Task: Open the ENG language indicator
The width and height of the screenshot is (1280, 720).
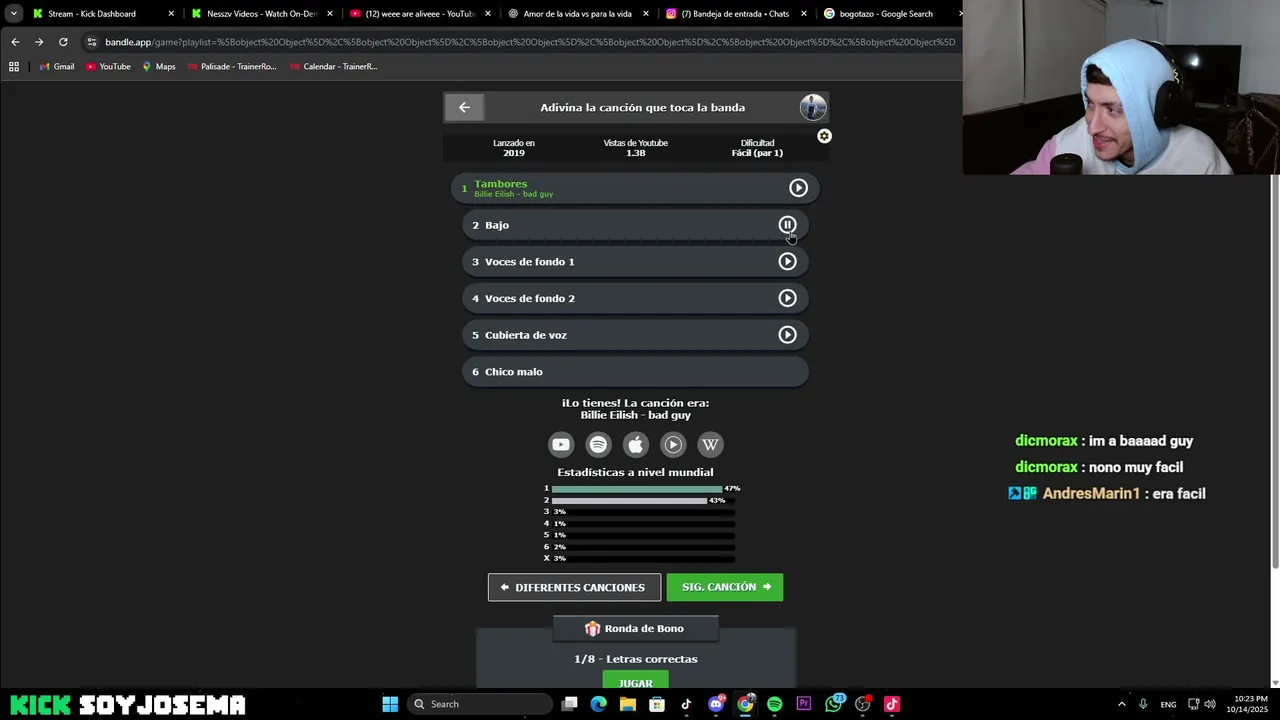Action: (1168, 704)
